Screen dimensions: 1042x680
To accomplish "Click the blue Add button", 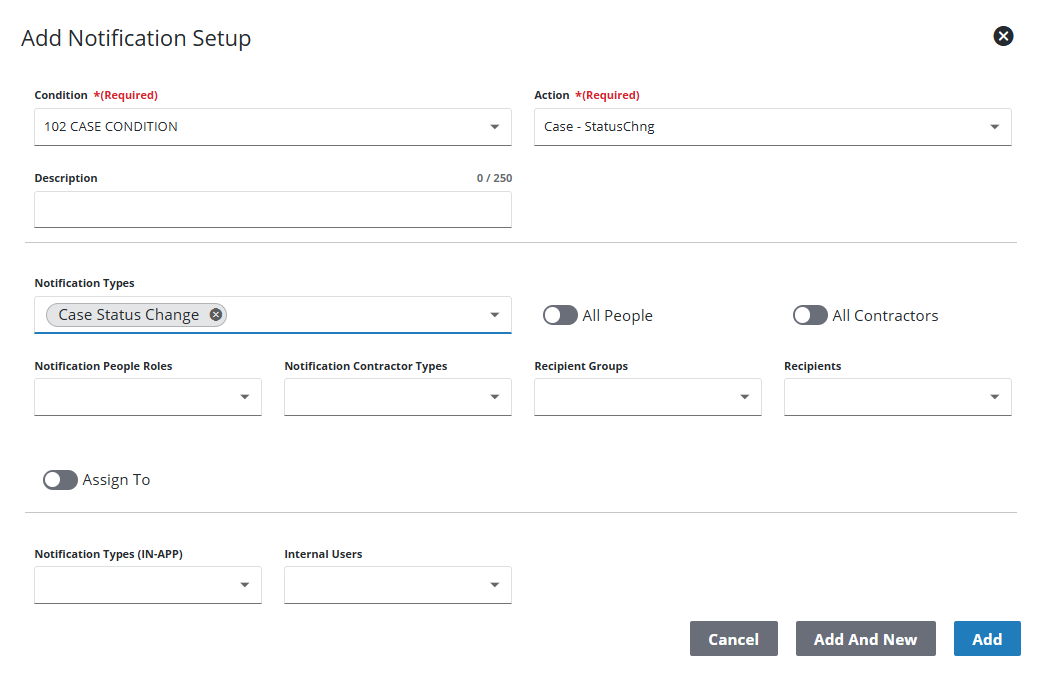I will (986, 639).
